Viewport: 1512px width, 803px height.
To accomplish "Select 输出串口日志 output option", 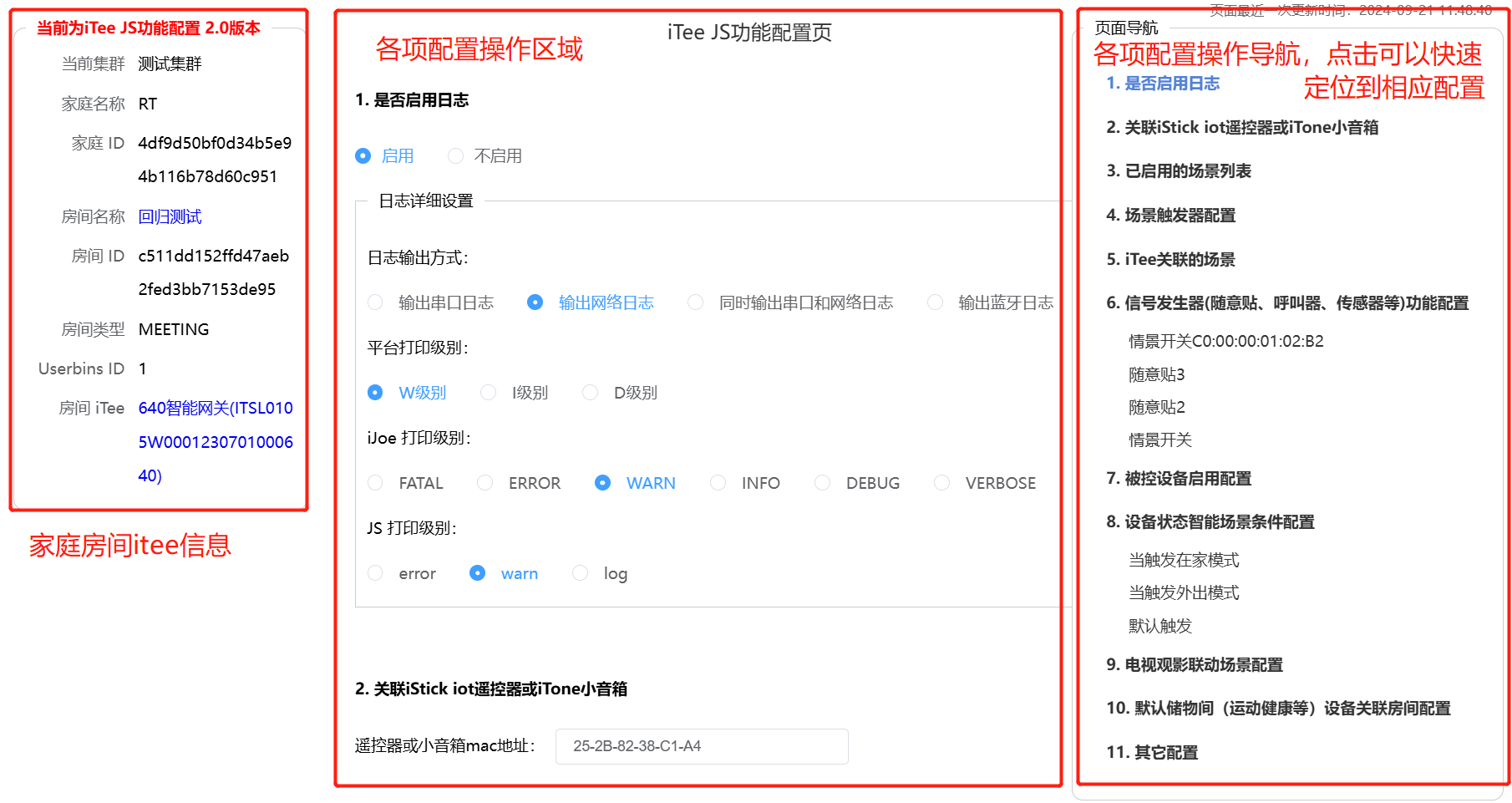I will click(x=376, y=302).
